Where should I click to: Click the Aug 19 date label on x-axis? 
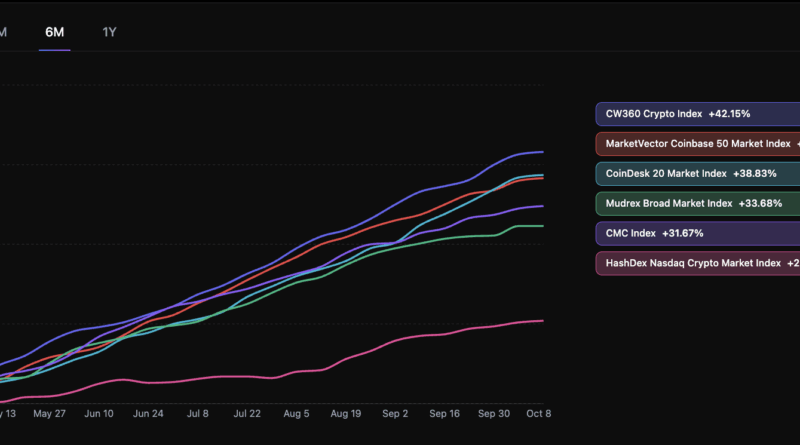tap(345, 413)
